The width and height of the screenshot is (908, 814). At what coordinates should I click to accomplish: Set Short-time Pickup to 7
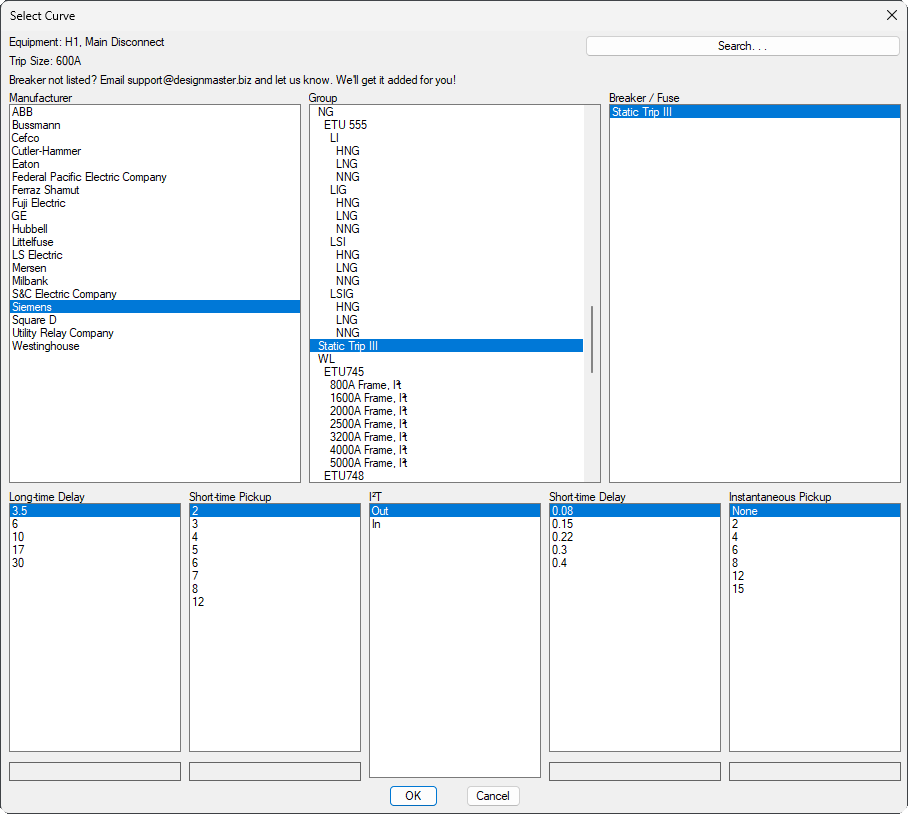coord(275,576)
